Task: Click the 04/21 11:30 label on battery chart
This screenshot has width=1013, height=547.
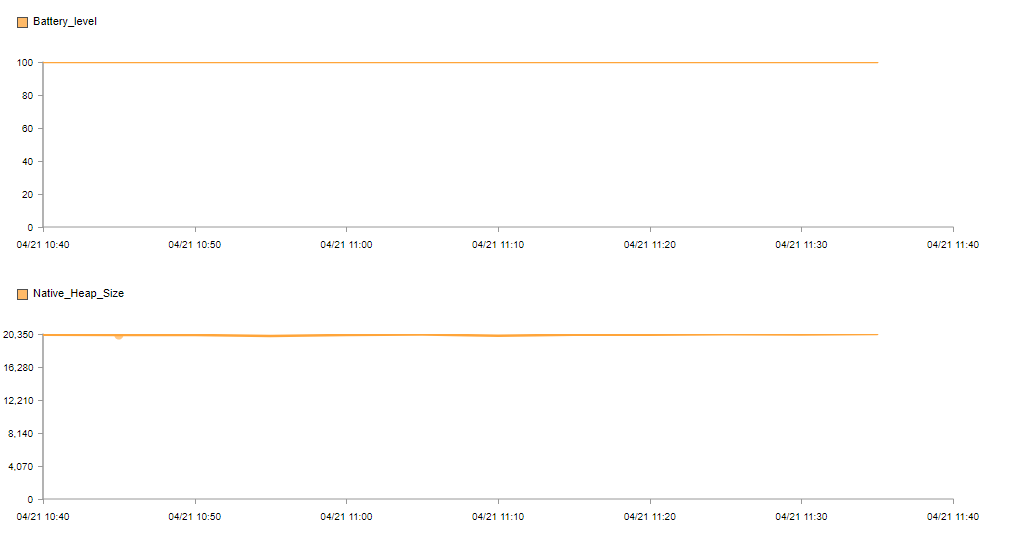Action: (801, 245)
